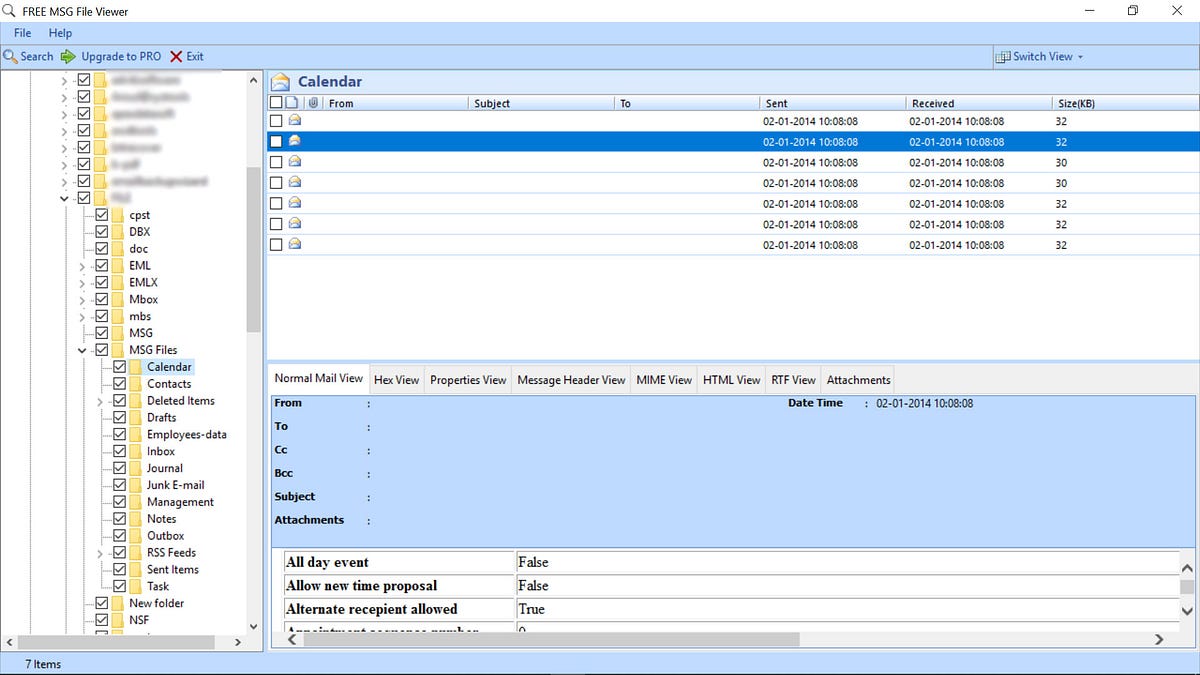Click the Management folder icon
Viewport: 1200px width, 675px height.
click(137, 502)
